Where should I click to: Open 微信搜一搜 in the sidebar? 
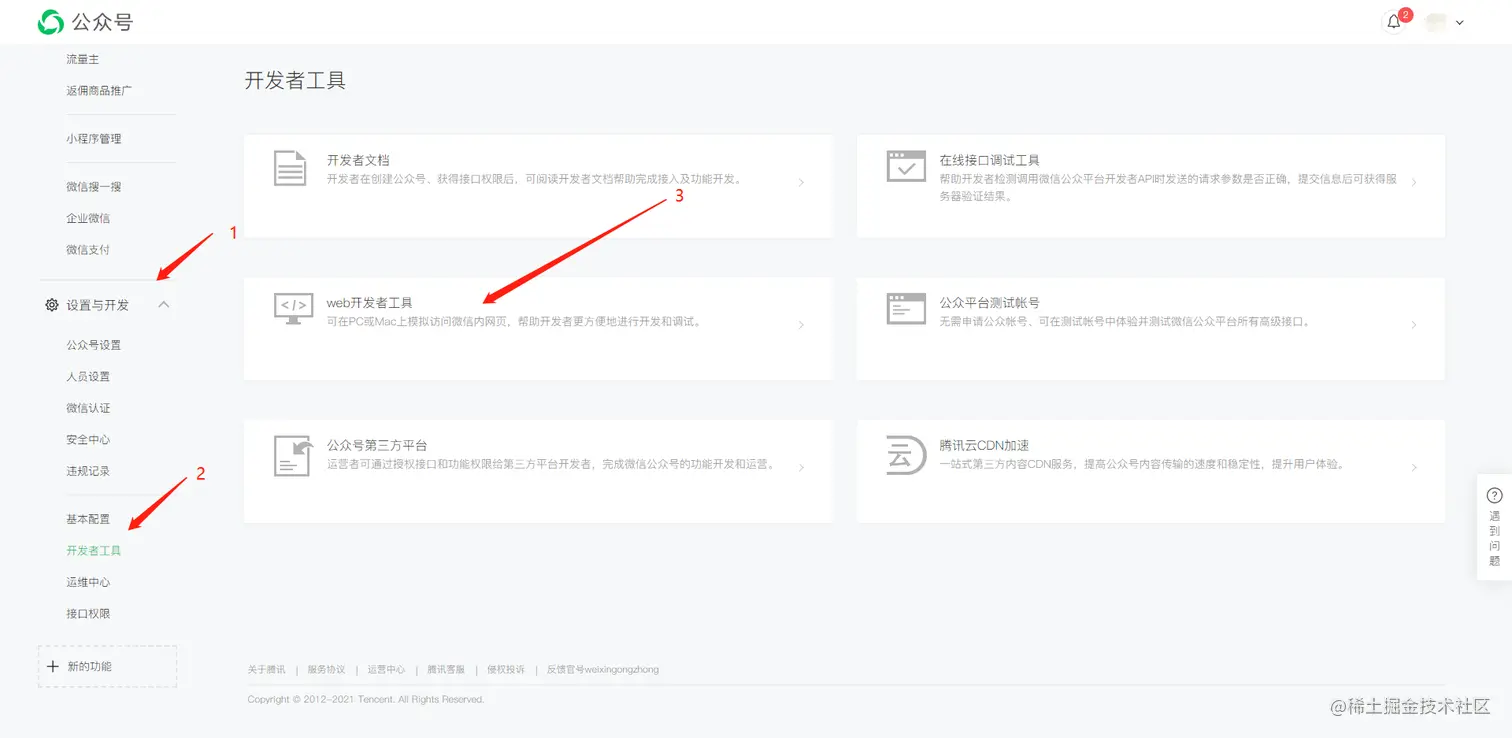[x=94, y=187]
